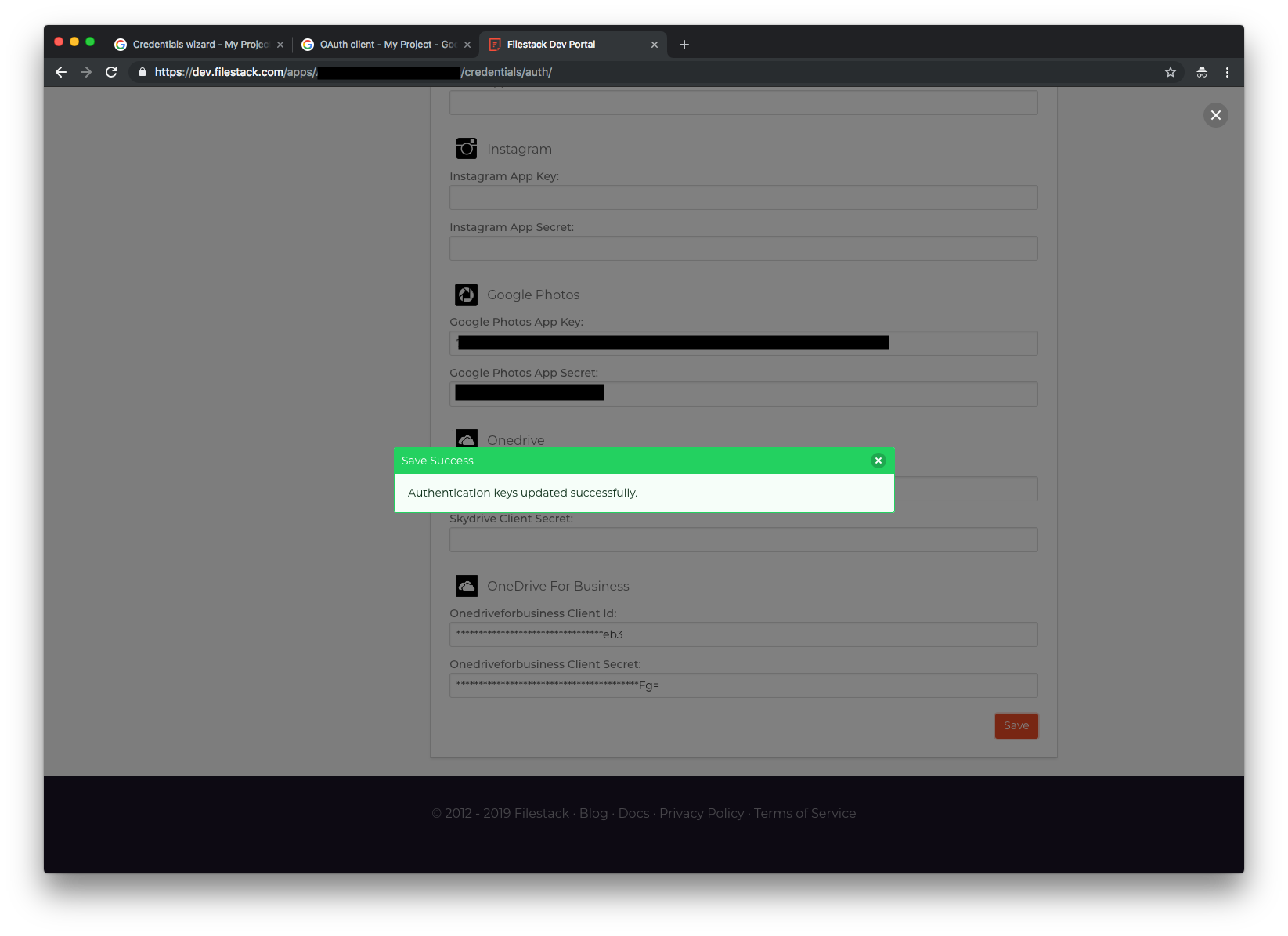Click the 'Instagram' section heading
Viewport: 1288px width, 936px height.
coord(519,149)
